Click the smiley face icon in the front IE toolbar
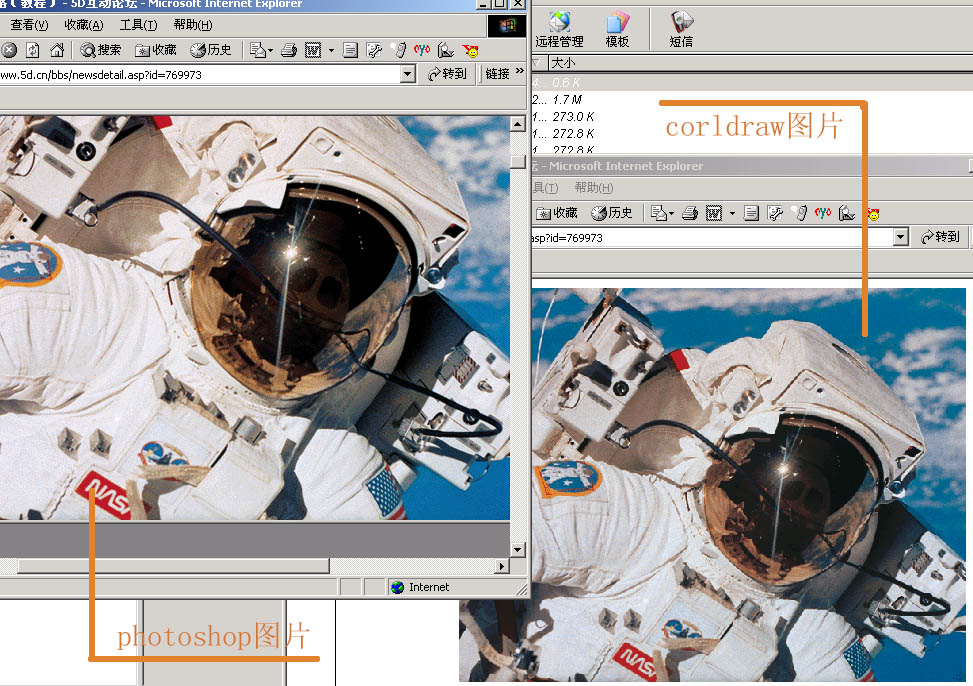This screenshot has height=686, width=973. pyautogui.click(x=471, y=51)
